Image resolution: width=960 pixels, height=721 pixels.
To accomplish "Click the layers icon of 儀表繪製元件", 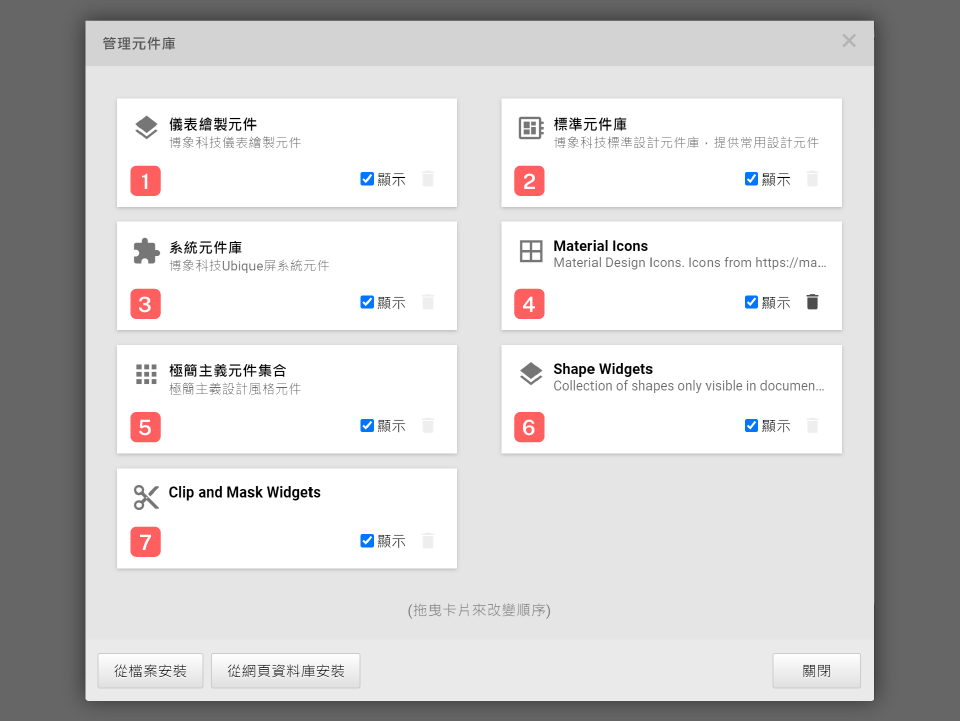I will click(x=146, y=128).
